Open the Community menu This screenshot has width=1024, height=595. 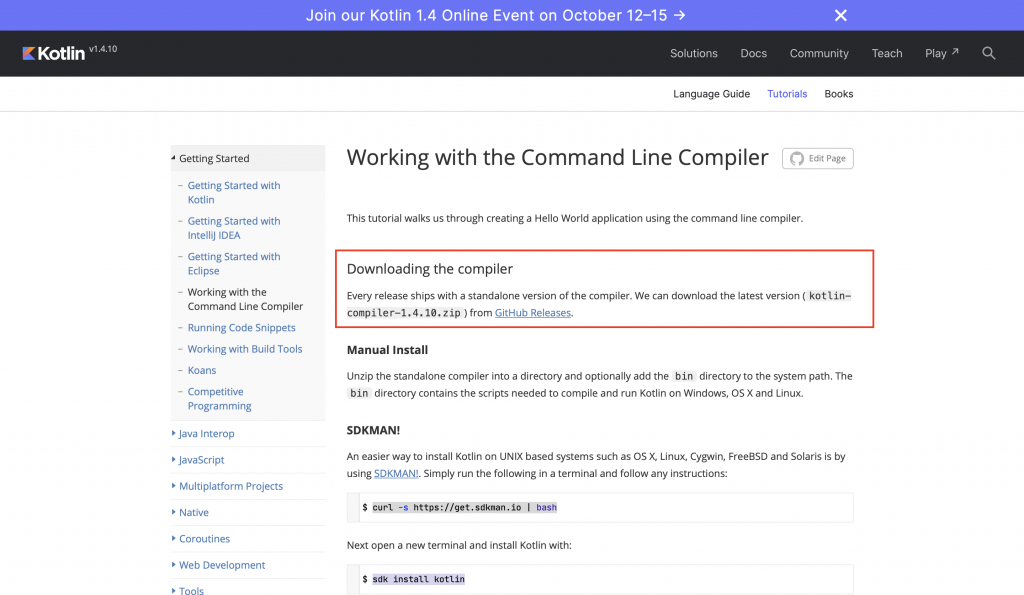pos(819,54)
